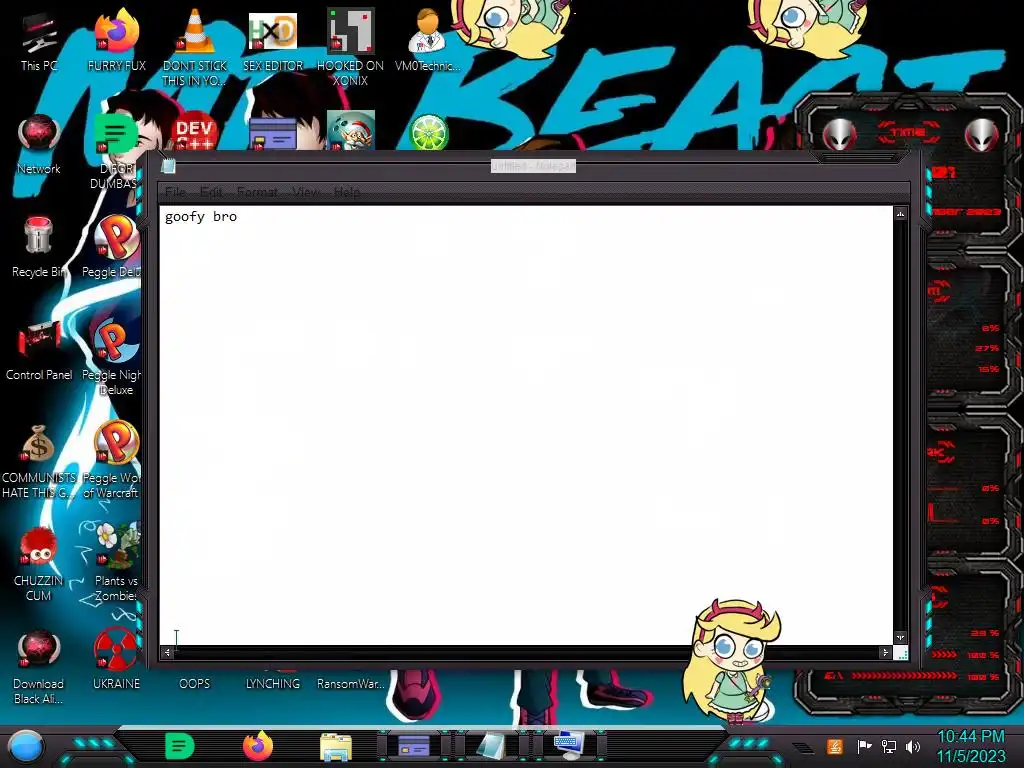1024x768 pixels.
Task: Select the HxD hex editor desktop shortcut
Action: (x=273, y=40)
